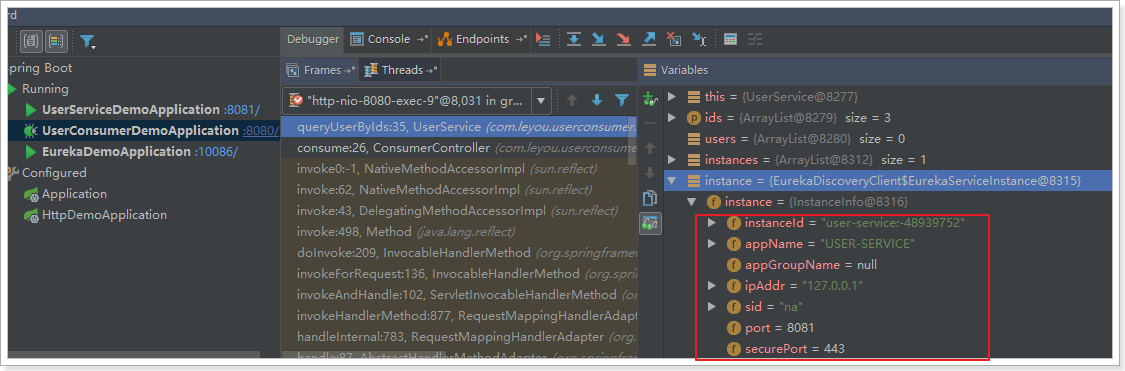Click the funnel filter icon in services toolbar

88,42
